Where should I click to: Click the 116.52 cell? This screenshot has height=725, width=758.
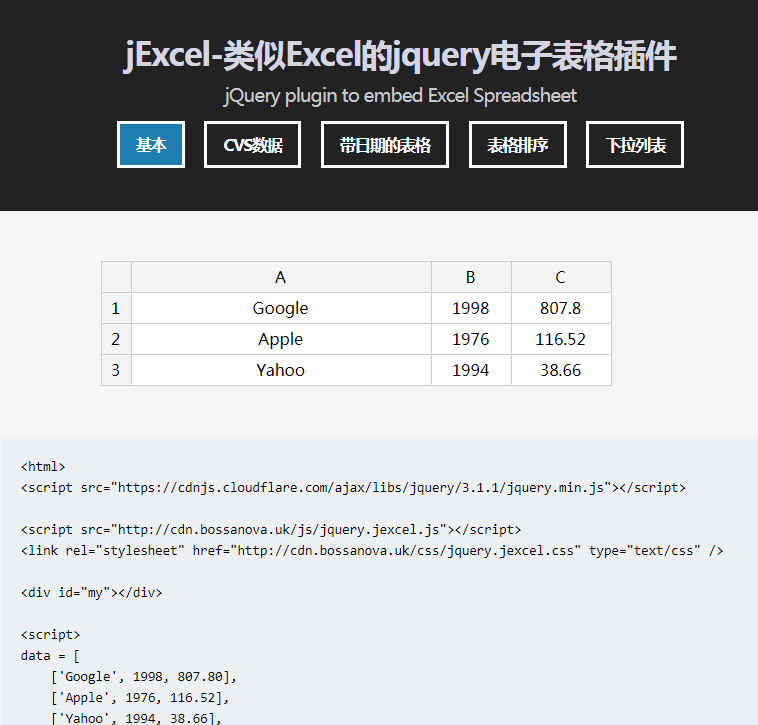pyautogui.click(x=561, y=339)
